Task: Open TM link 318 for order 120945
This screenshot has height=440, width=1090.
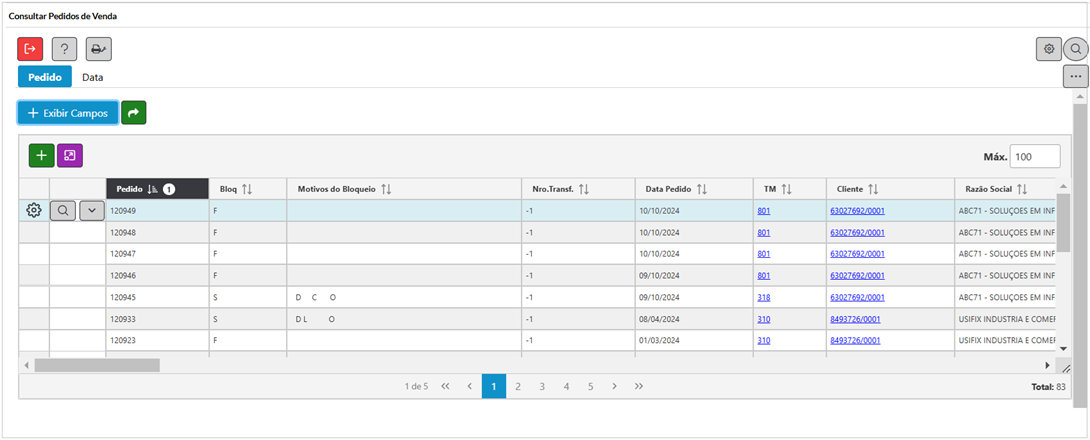Action: [764, 297]
